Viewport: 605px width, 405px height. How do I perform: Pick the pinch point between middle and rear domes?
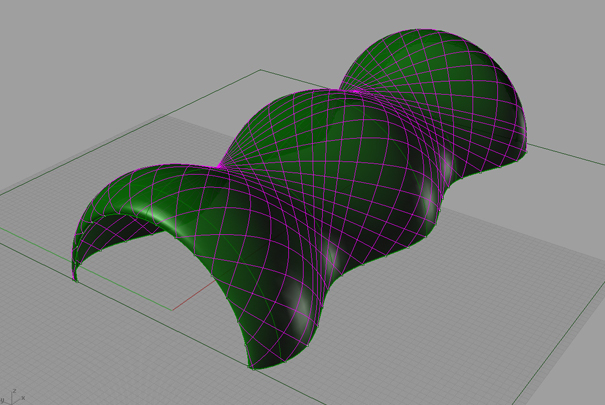tap(355, 93)
